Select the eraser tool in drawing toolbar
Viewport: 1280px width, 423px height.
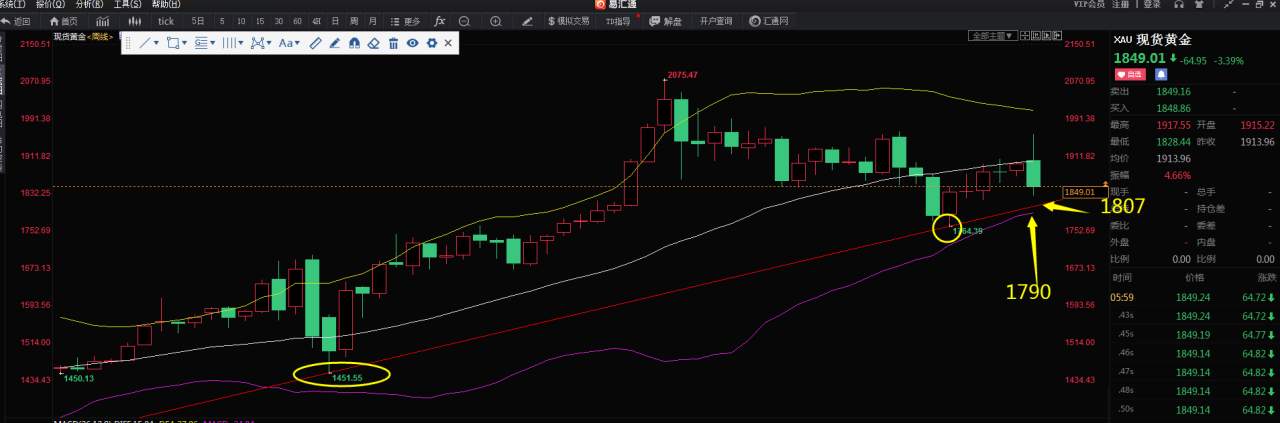373,43
